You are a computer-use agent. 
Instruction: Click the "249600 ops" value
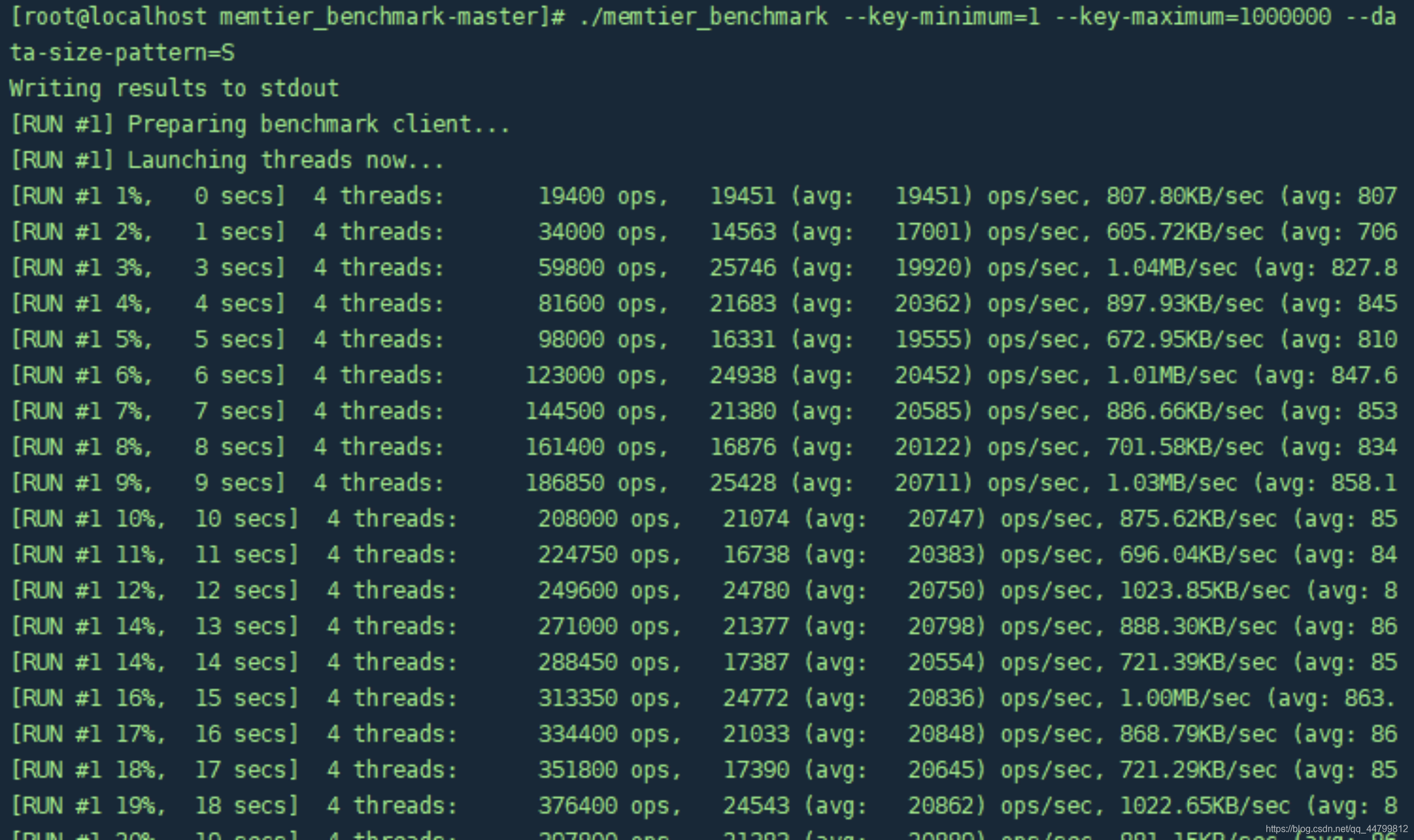tap(609, 591)
